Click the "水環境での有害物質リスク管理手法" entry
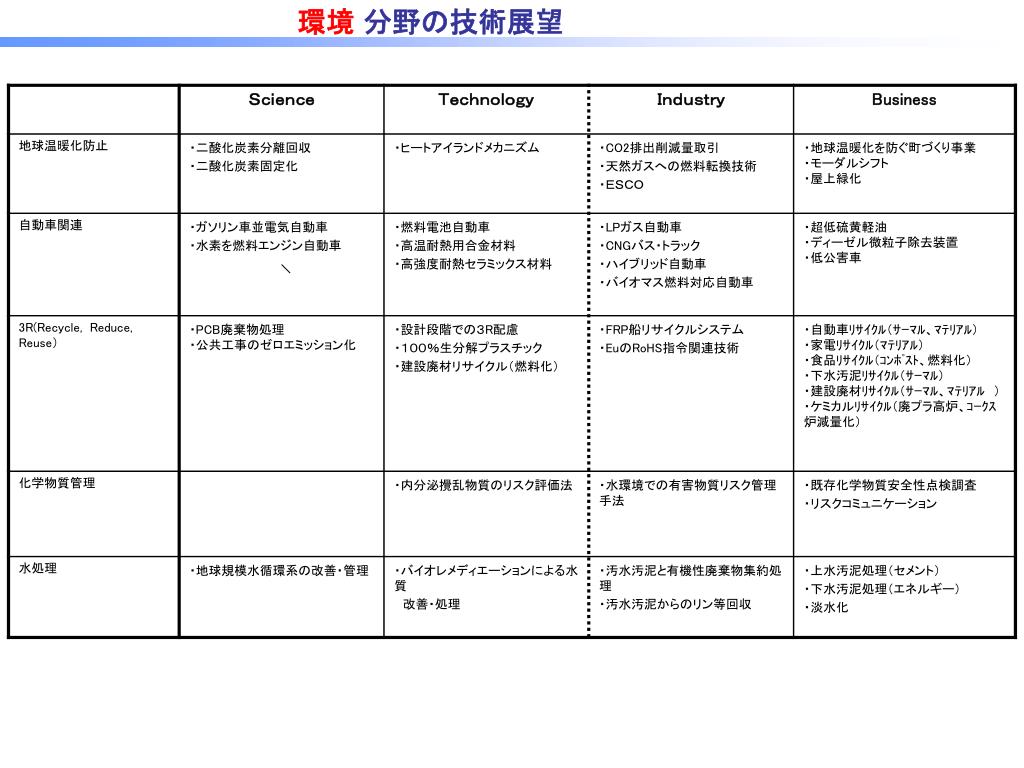 coord(688,493)
